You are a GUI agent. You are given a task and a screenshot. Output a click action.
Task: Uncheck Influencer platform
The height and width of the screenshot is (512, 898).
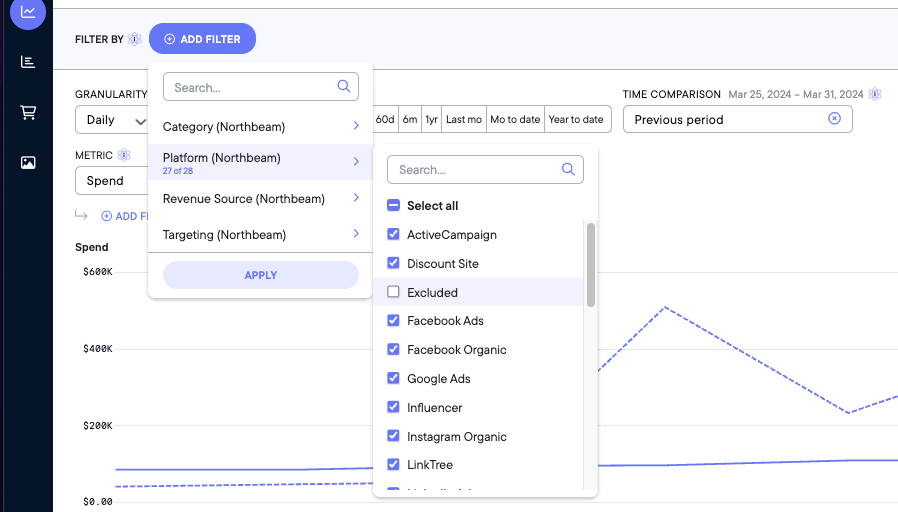pyautogui.click(x=393, y=407)
